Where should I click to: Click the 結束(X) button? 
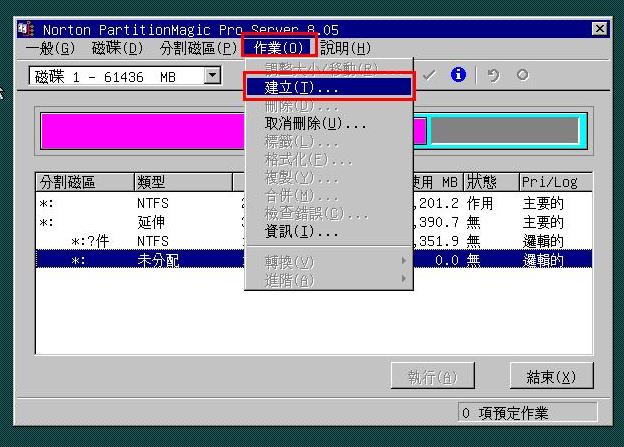[x=551, y=376]
